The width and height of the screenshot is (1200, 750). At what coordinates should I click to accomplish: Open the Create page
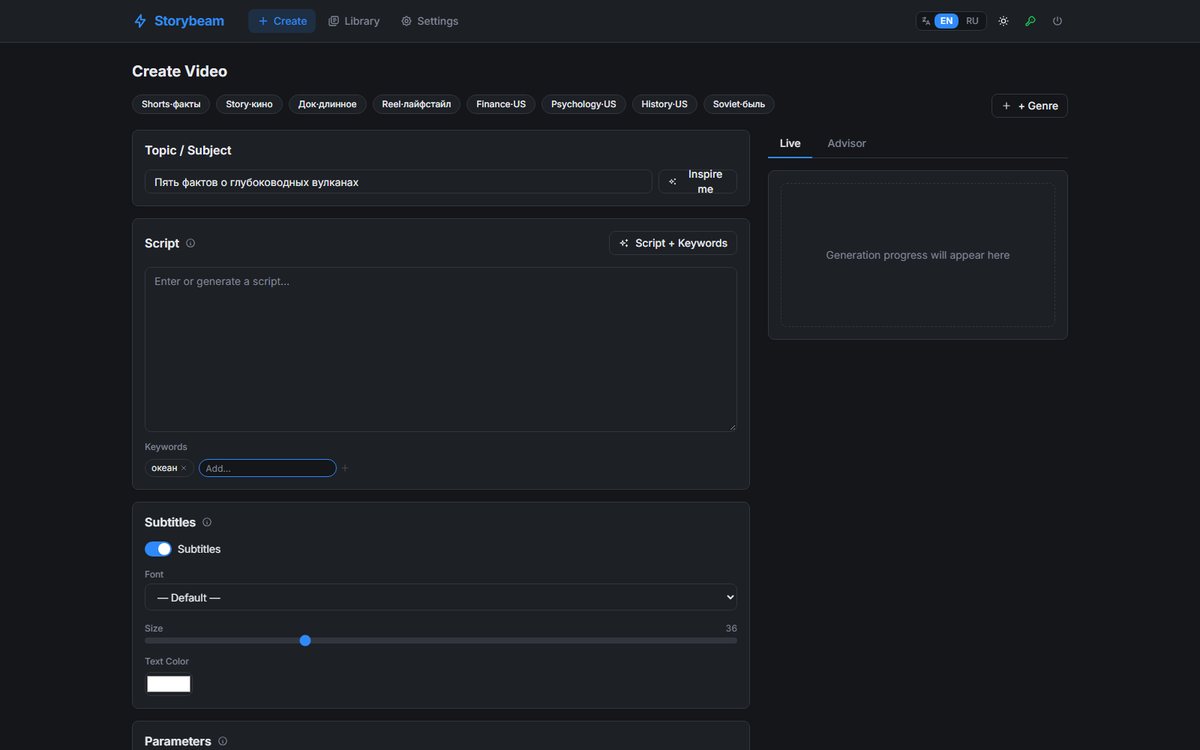(x=282, y=21)
